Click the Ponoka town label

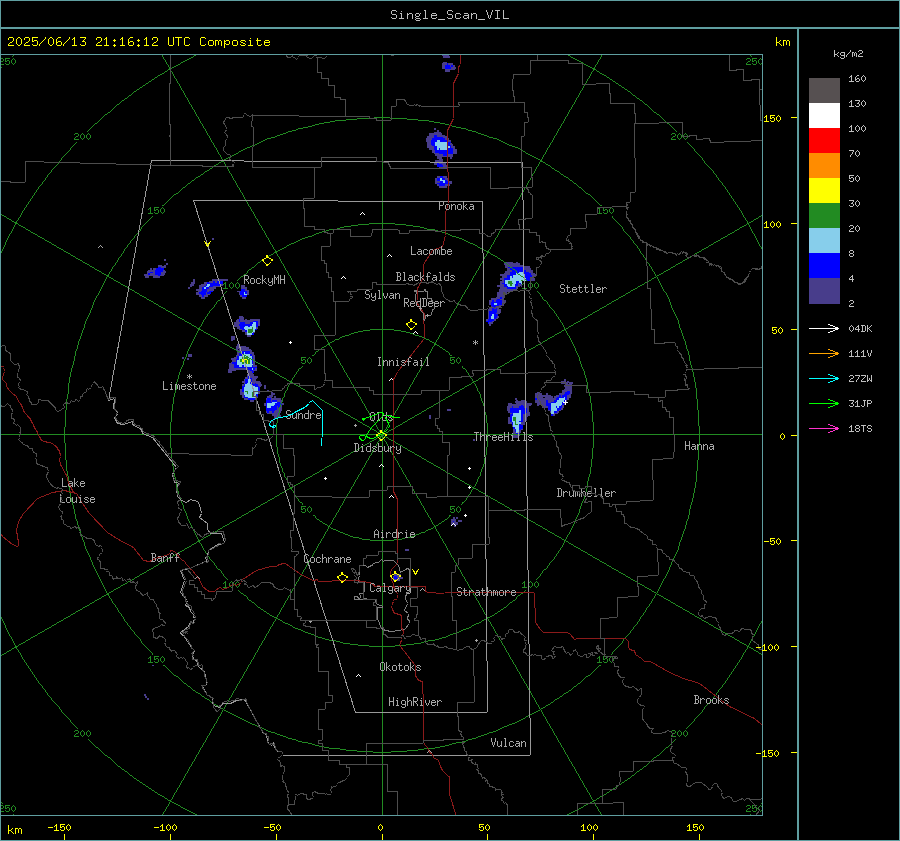pos(456,206)
